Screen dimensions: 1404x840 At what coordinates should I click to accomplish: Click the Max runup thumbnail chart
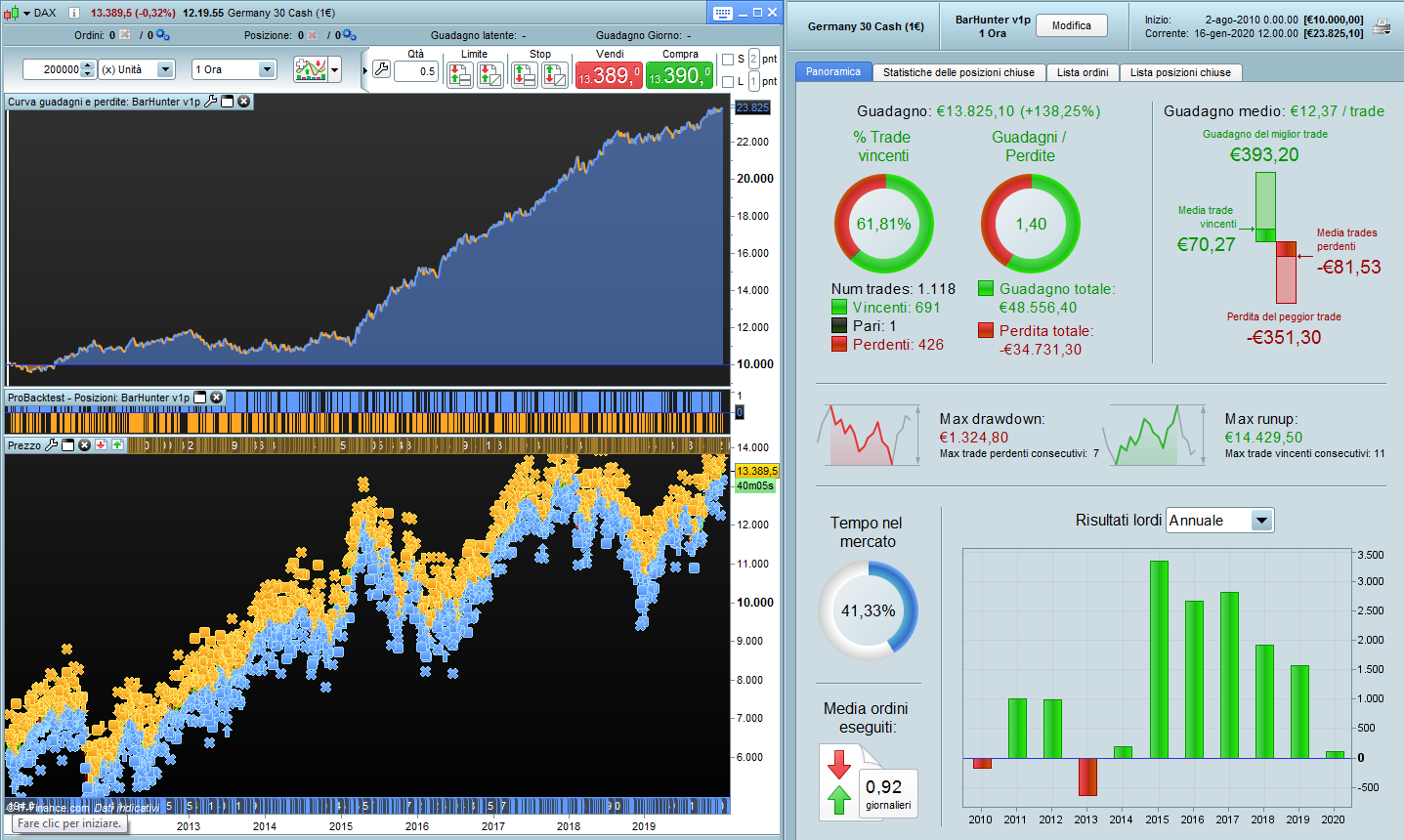(1154, 435)
